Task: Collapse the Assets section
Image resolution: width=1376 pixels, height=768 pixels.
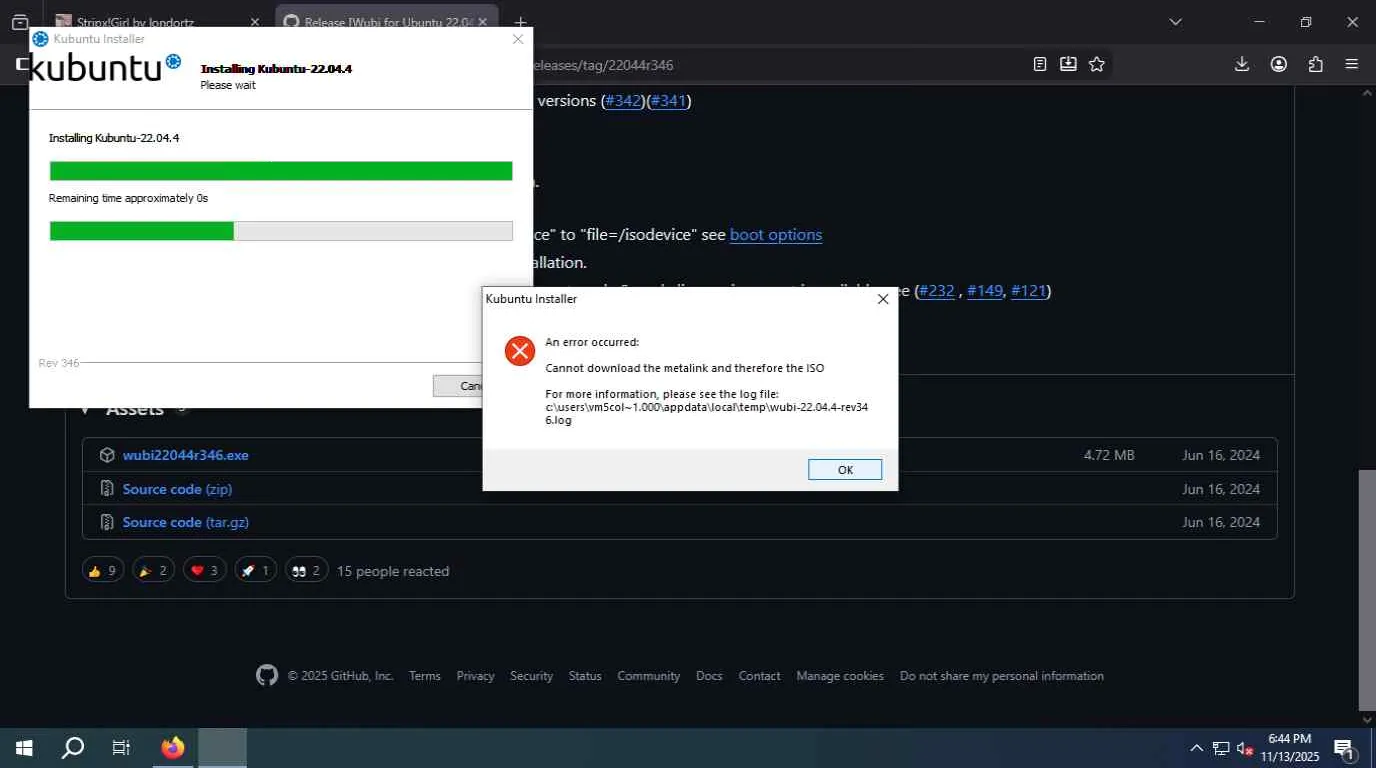Action: pos(86,409)
